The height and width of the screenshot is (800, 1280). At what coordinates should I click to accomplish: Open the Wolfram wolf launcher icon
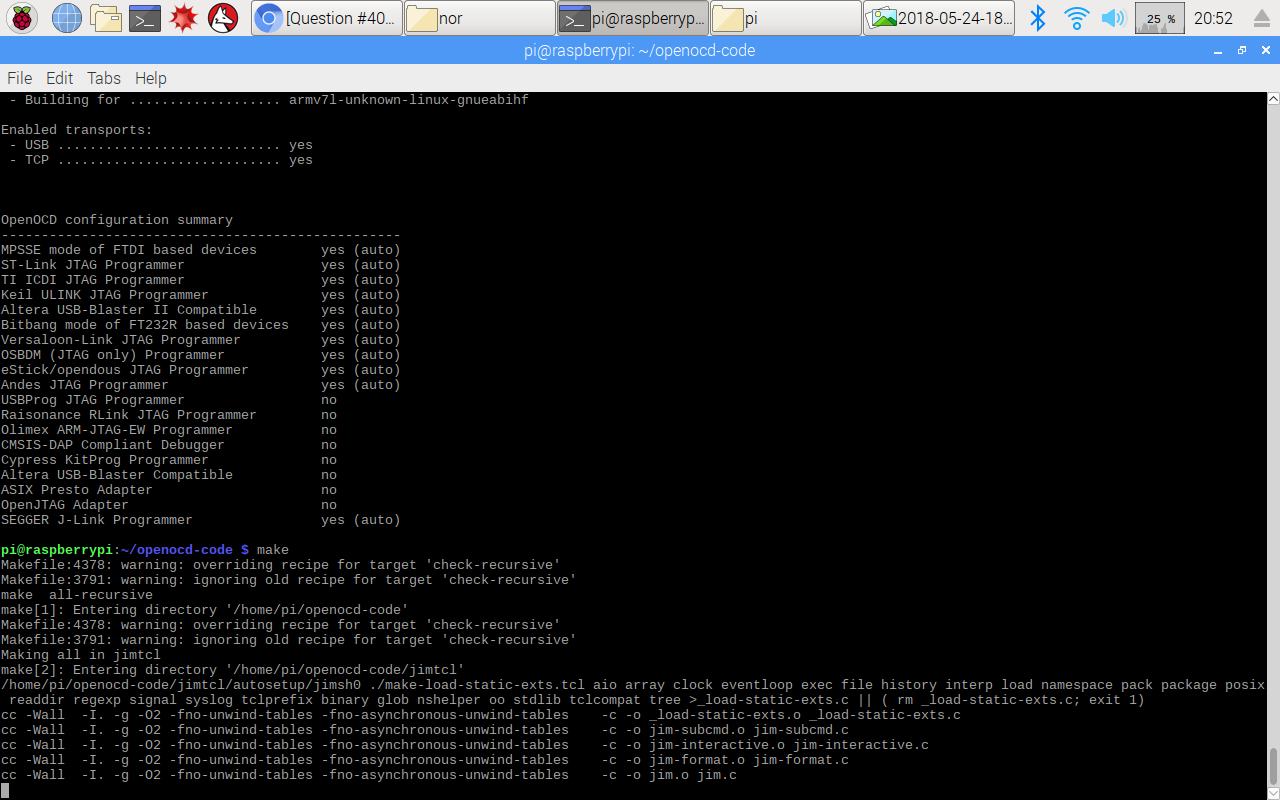coord(223,18)
